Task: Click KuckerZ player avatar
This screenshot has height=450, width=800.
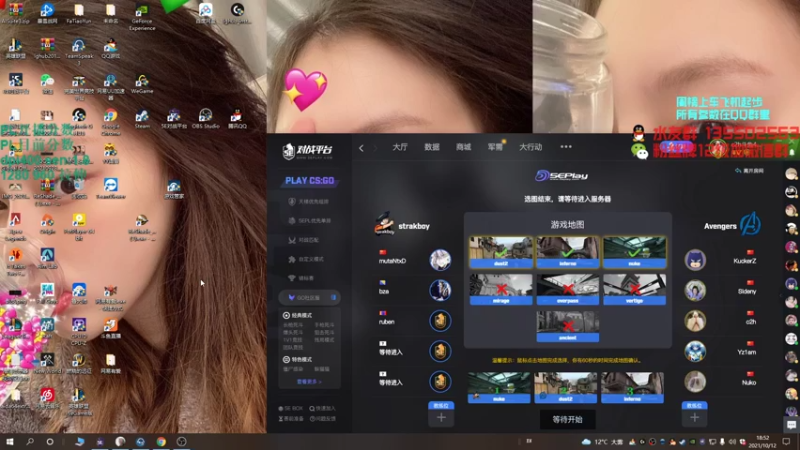Action: point(695,260)
